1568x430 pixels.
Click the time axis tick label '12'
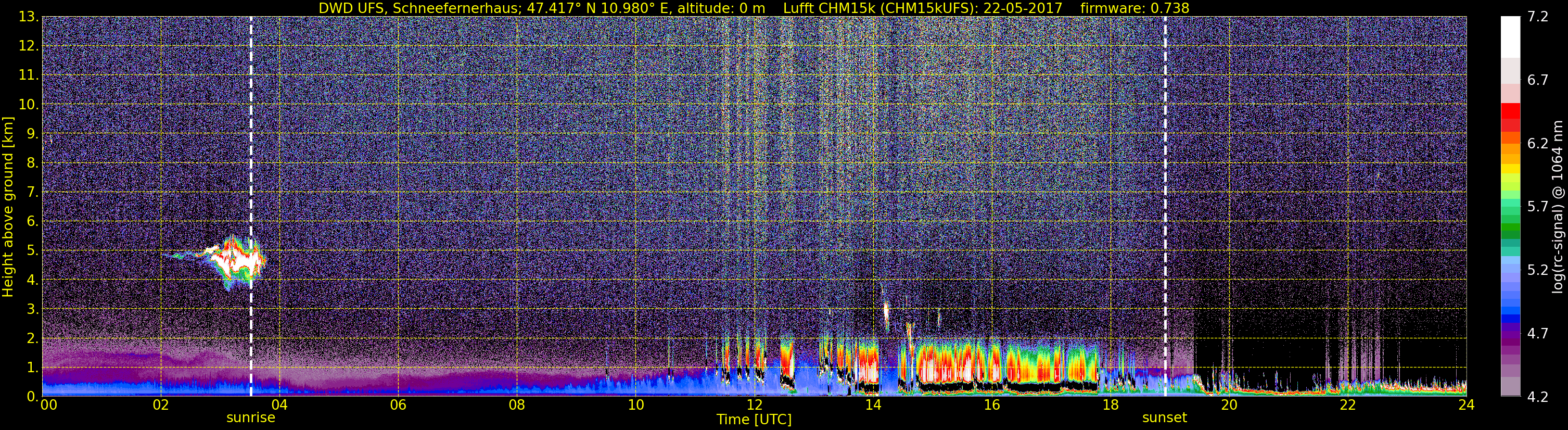click(754, 405)
